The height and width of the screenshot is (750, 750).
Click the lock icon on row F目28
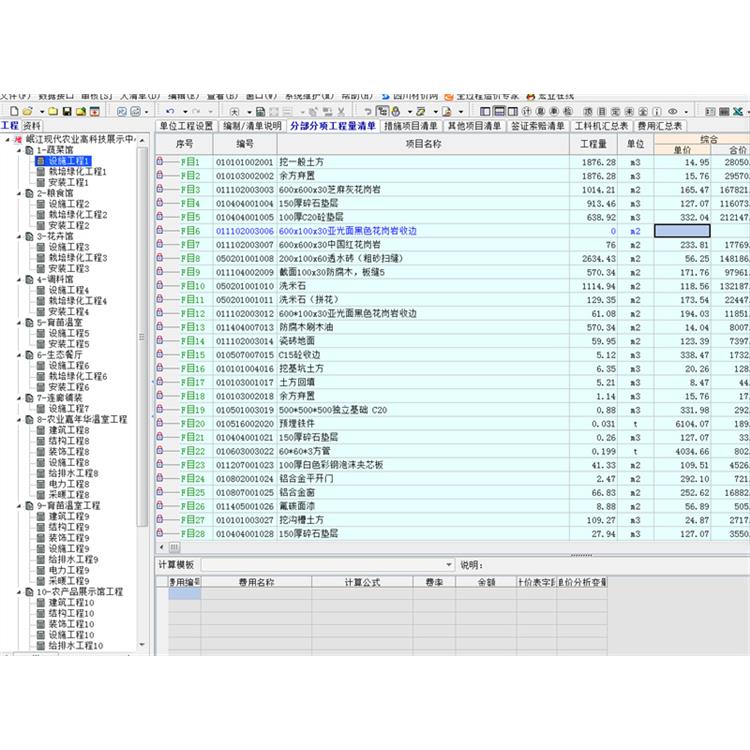click(x=160, y=533)
